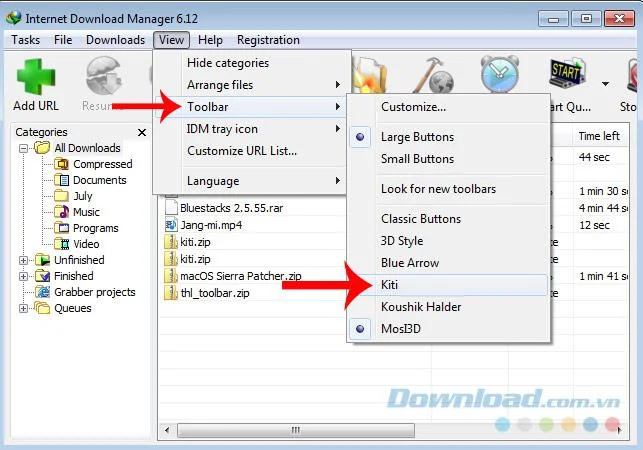Select the Jang-mi.mp4 file name

(x=211, y=225)
